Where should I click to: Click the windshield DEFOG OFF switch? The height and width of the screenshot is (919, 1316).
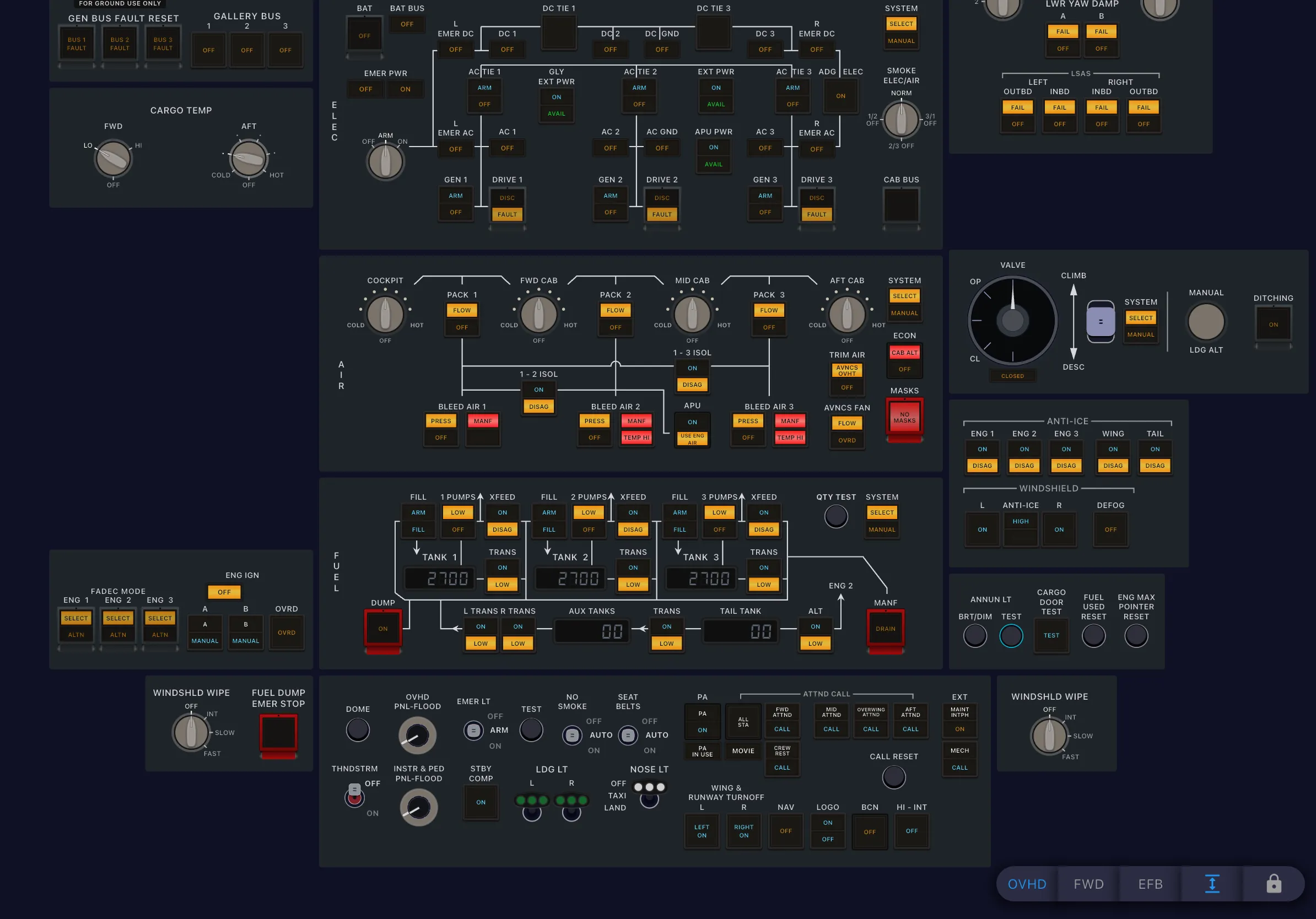tap(1110, 529)
